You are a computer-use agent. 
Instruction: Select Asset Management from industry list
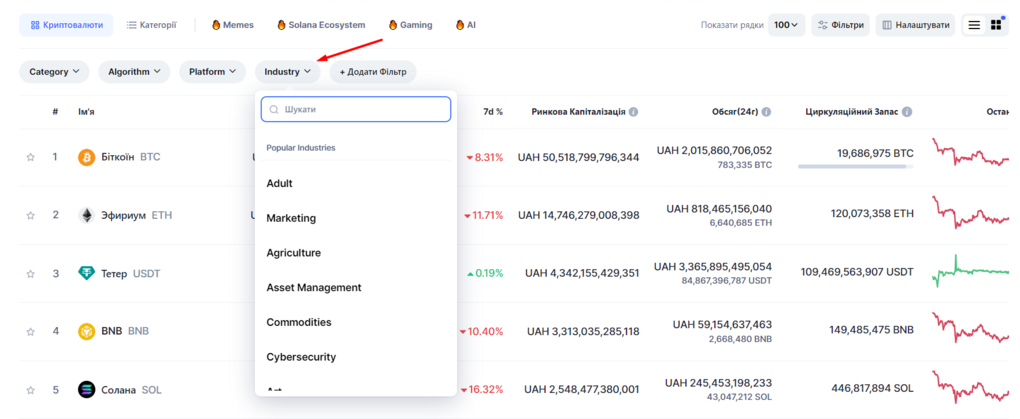point(314,288)
